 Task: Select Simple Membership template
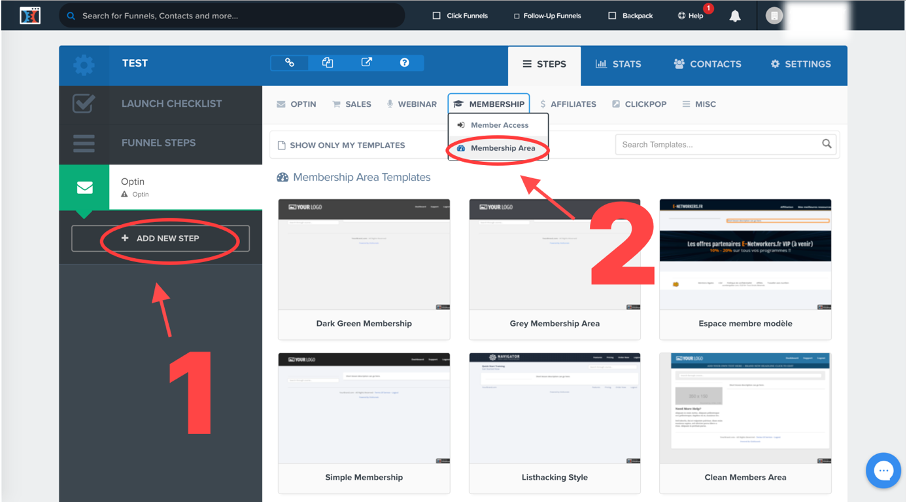click(364, 423)
